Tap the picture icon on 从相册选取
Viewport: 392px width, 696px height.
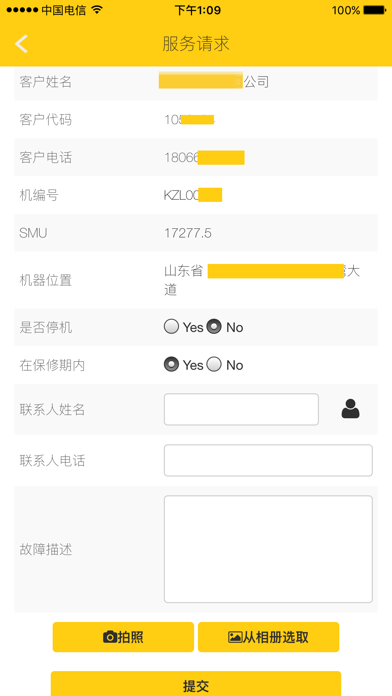[235, 637]
